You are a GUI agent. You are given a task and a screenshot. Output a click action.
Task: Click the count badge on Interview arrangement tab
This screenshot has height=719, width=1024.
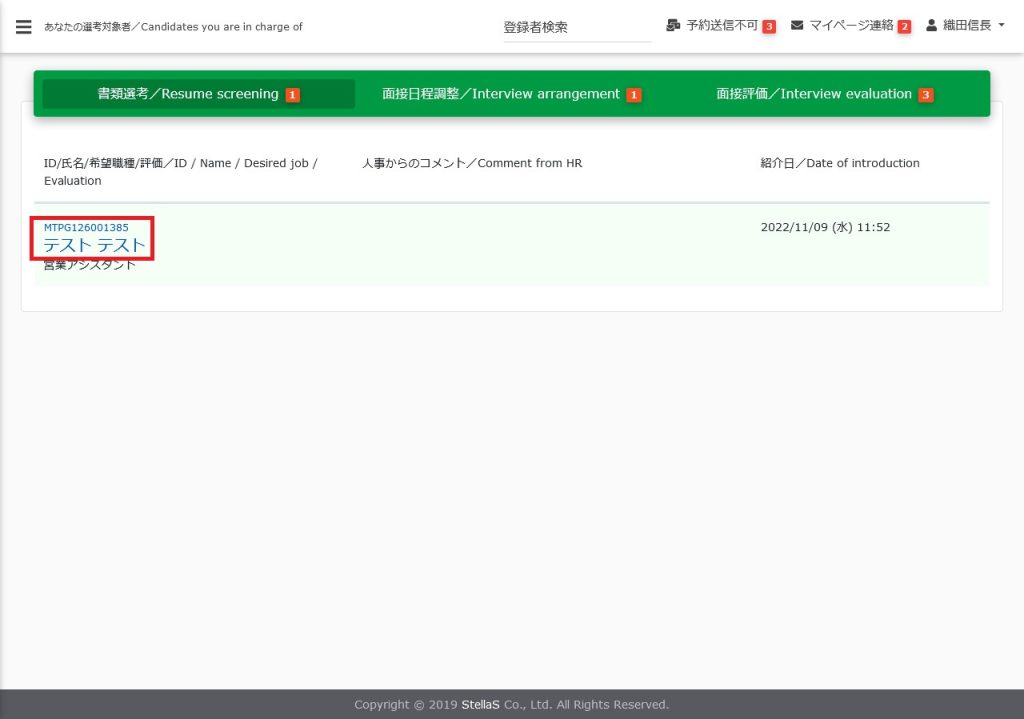coord(634,95)
